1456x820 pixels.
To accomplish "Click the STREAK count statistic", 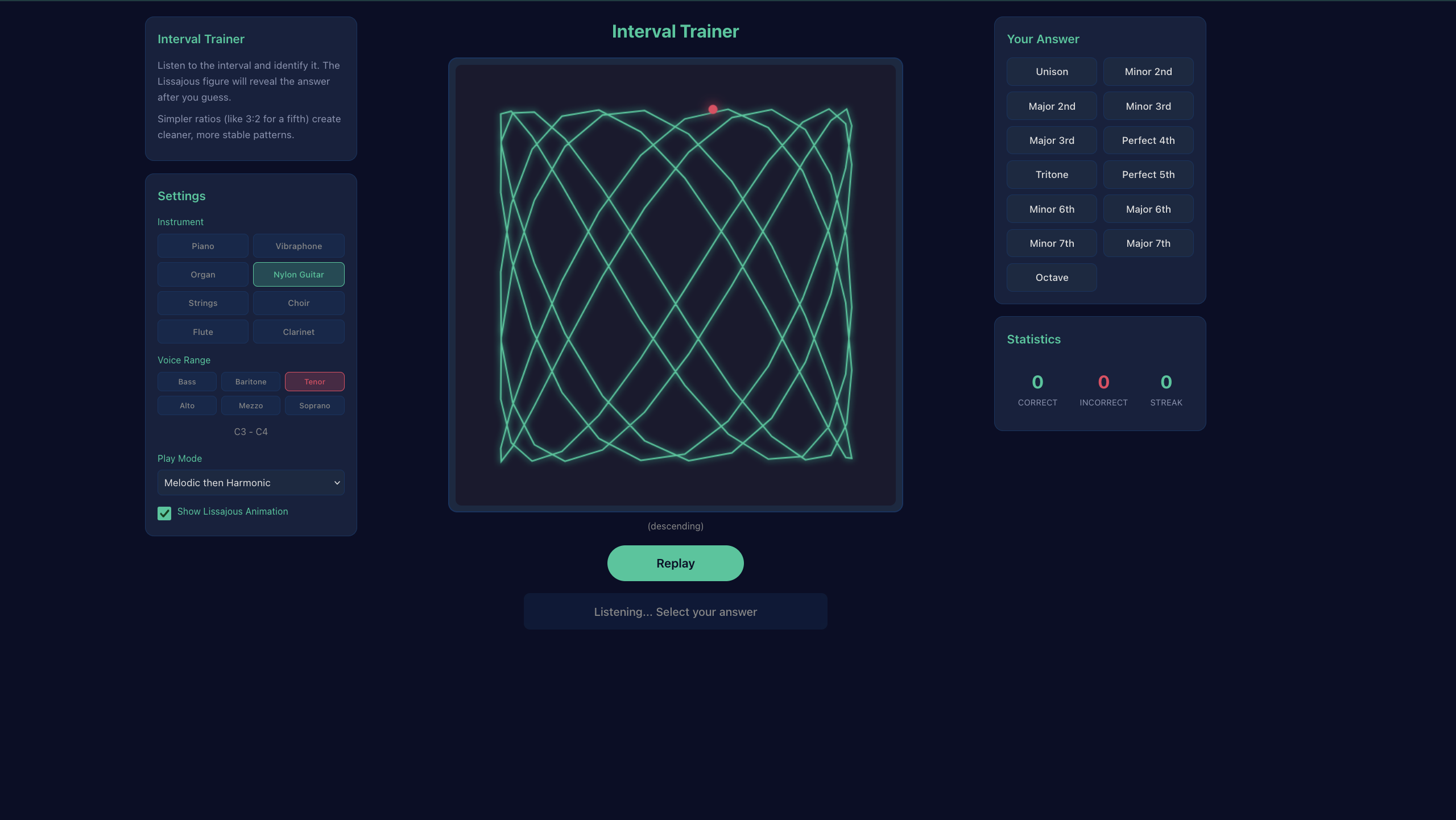I will (x=1166, y=390).
